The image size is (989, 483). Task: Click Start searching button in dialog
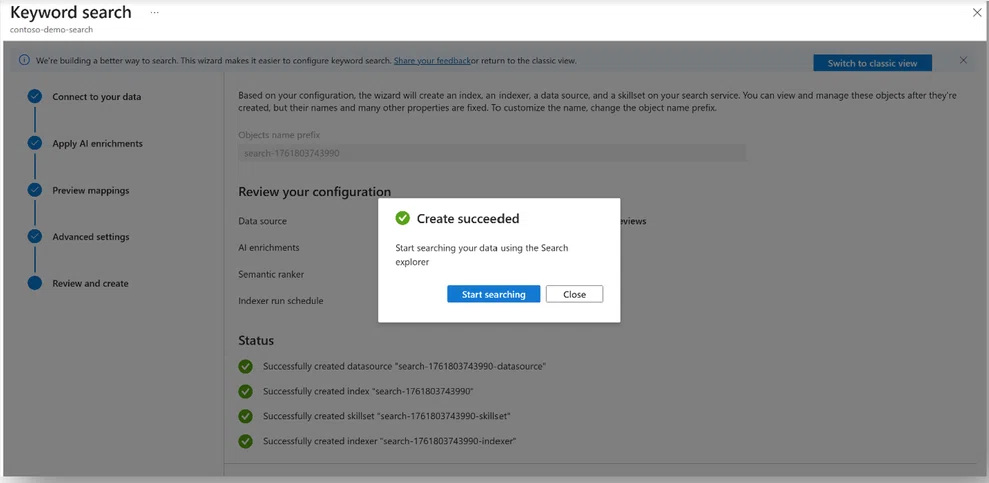(x=493, y=294)
